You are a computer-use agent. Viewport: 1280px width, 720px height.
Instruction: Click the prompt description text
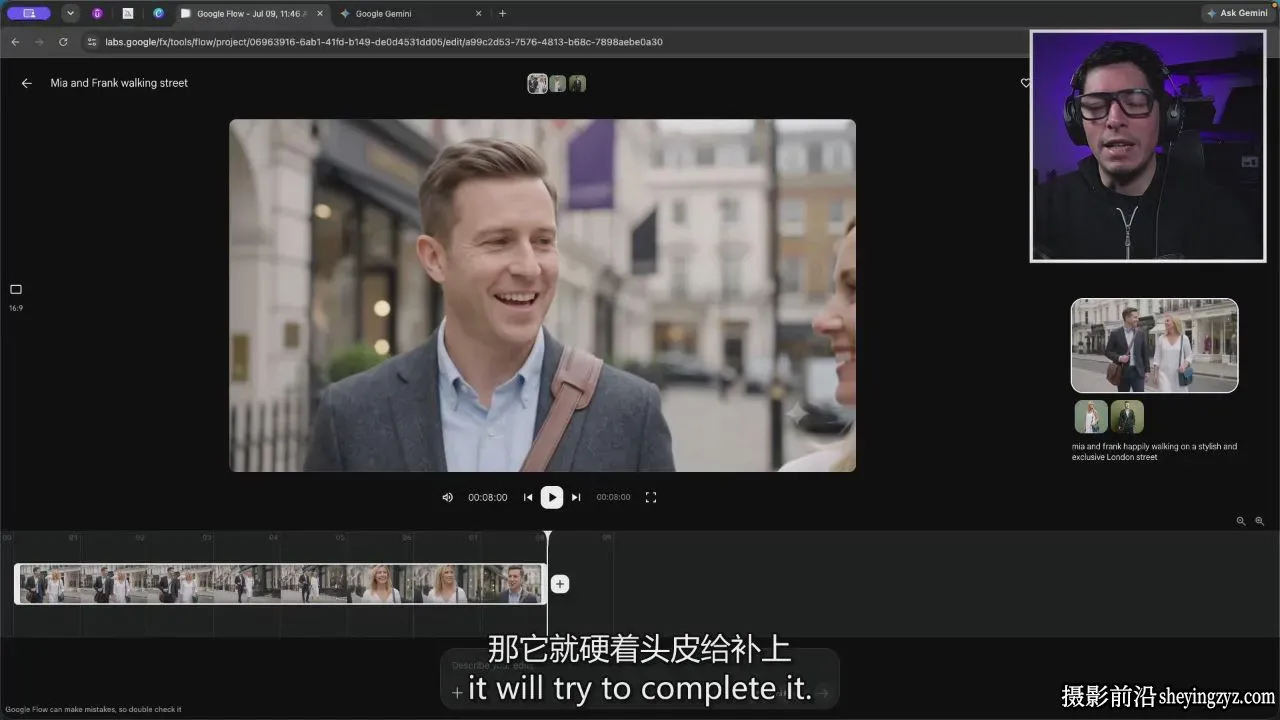pyautogui.click(x=1154, y=452)
